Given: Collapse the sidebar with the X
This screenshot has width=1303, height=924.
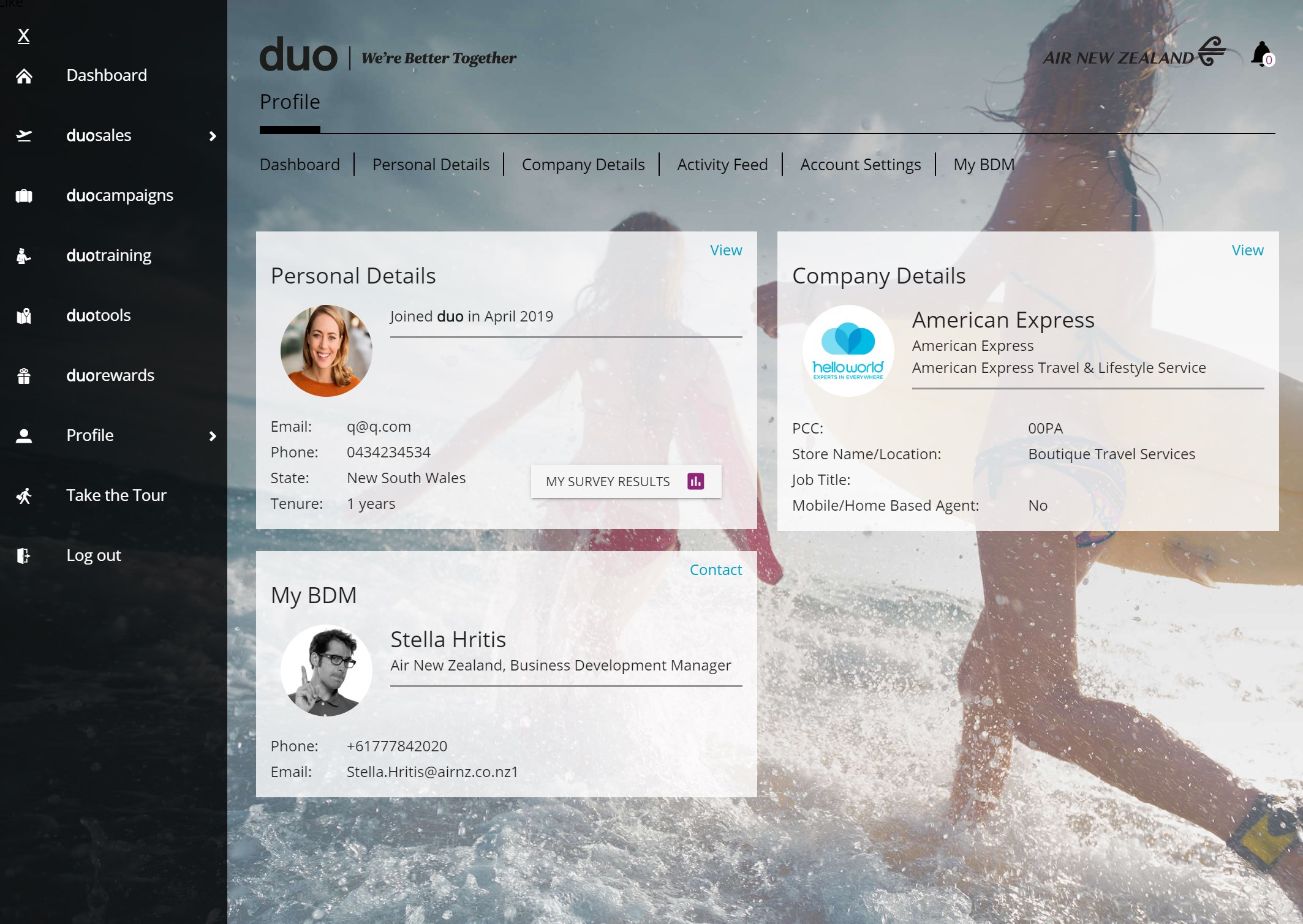Looking at the screenshot, I should pyautogui.click(x=25, y=37).
